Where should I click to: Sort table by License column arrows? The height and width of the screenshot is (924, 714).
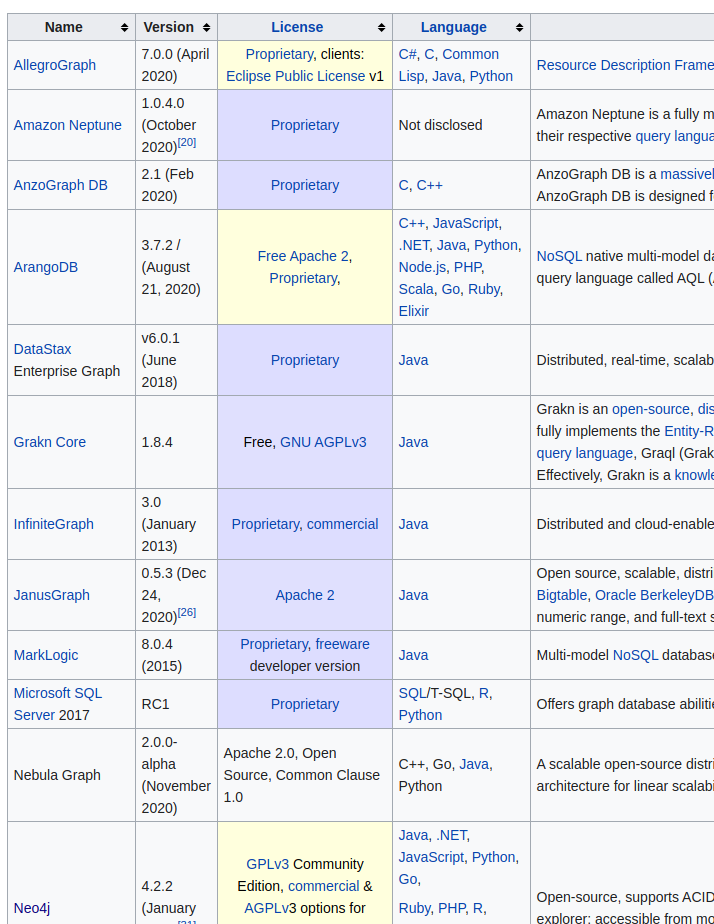tap(382, 28)
